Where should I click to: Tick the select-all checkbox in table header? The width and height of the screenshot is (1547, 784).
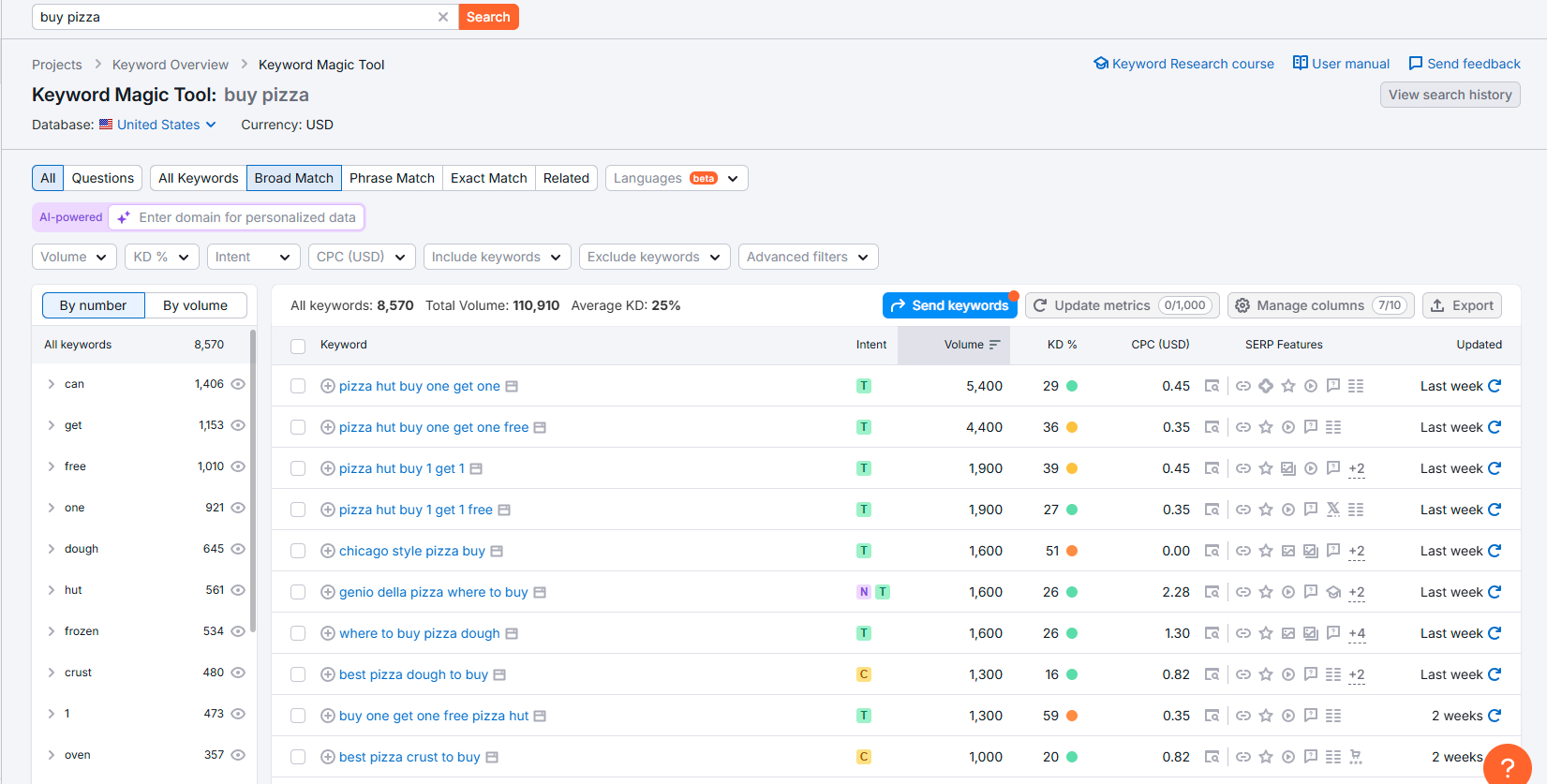(298, 346)
